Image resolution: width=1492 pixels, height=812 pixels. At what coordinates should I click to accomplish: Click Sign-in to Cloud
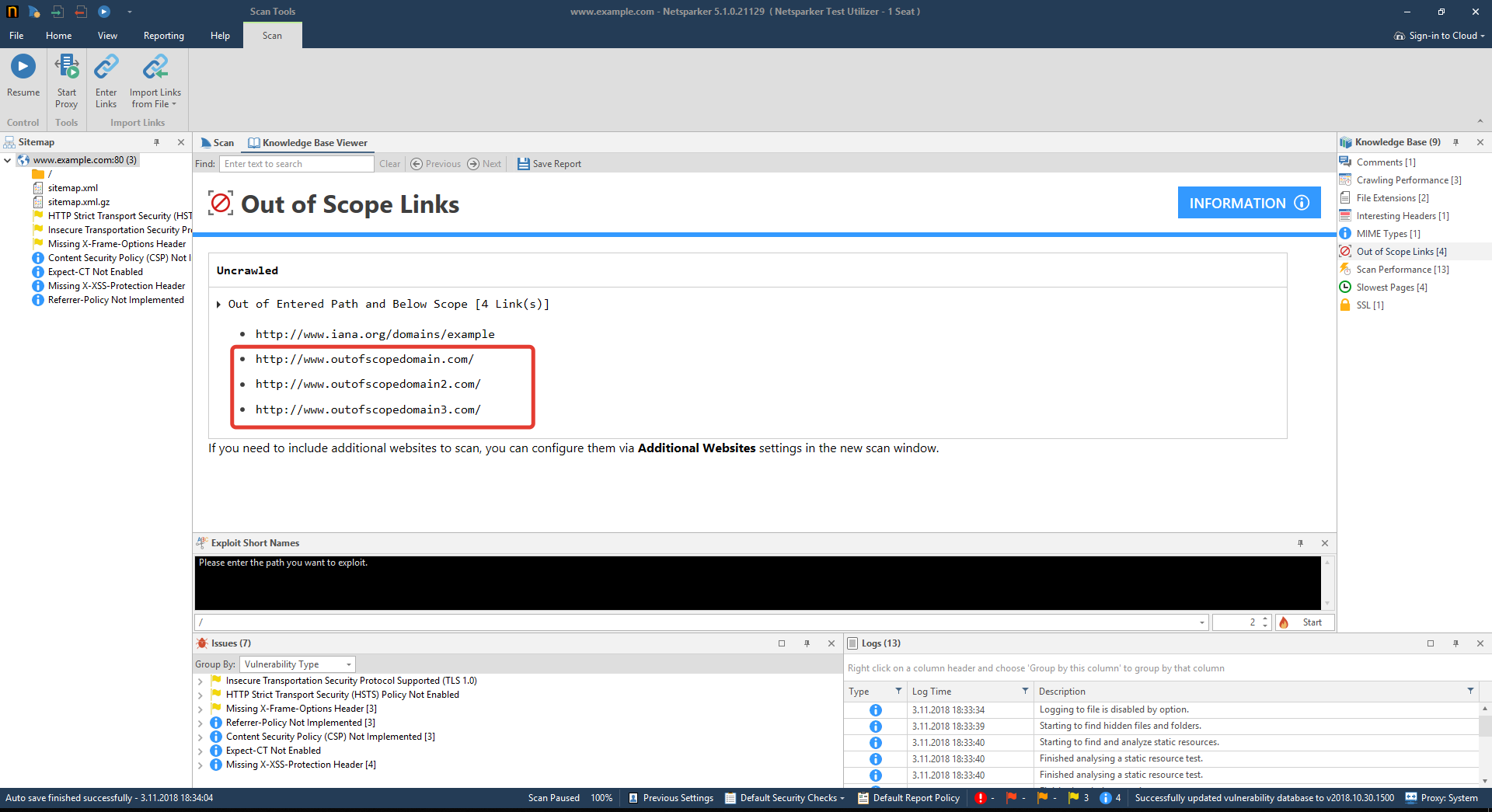coord(1439,36)
